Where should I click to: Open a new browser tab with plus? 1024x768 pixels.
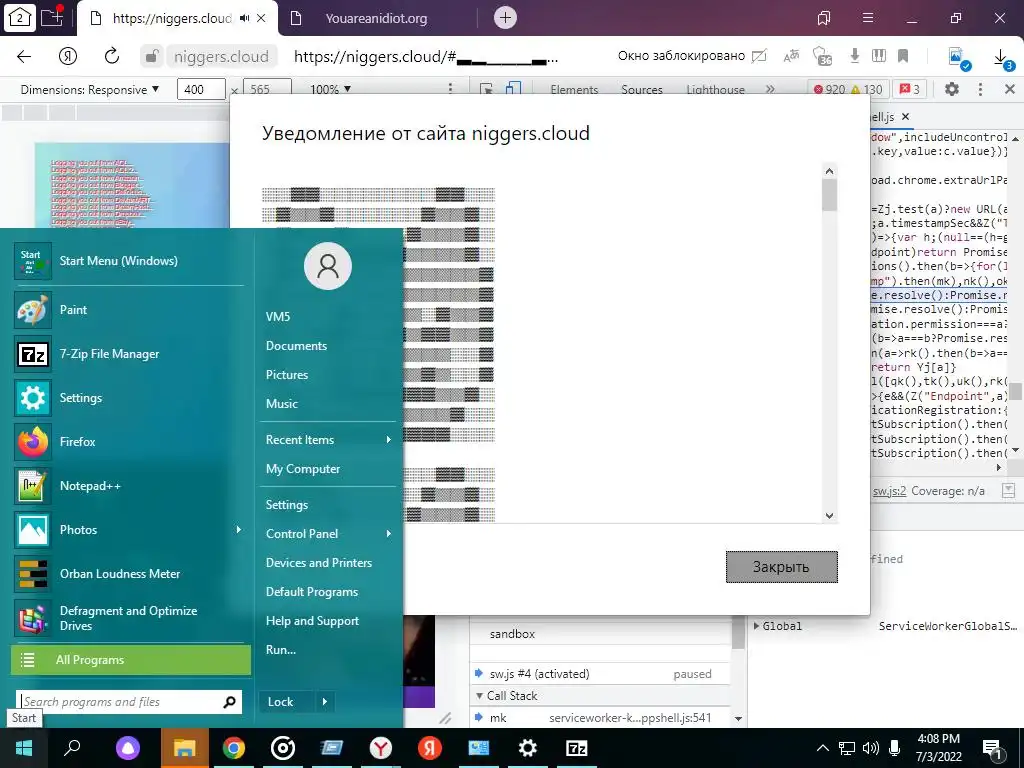pyautogui.click(x=505, y=18)
